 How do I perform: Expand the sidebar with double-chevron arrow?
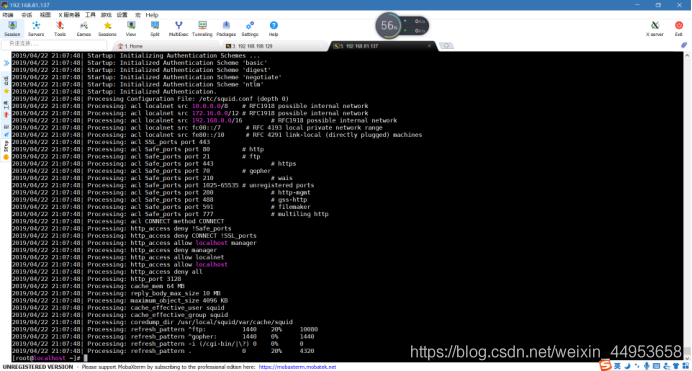[x=6, y=63]
